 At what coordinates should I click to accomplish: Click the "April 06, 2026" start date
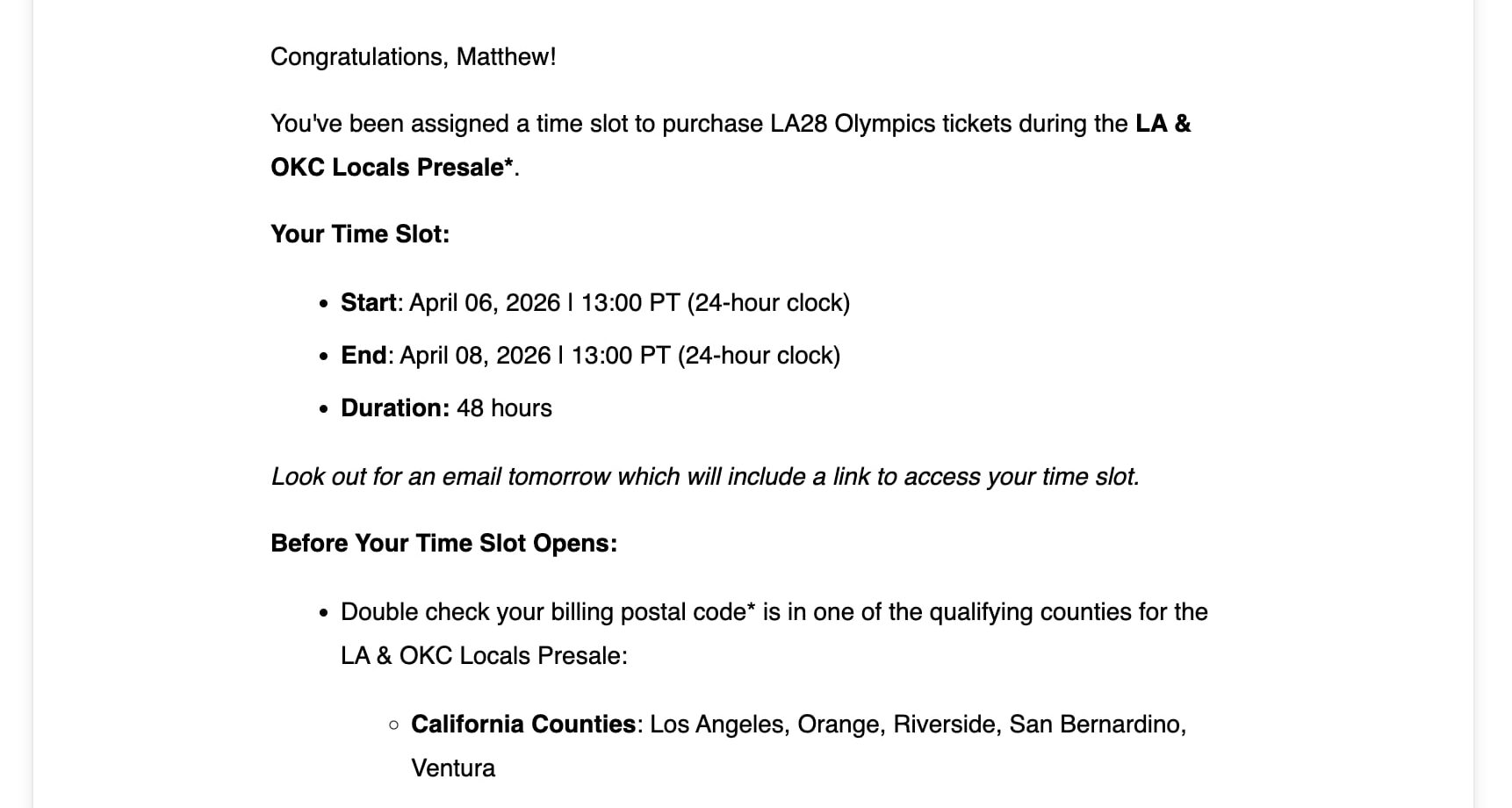coord(485,303)
